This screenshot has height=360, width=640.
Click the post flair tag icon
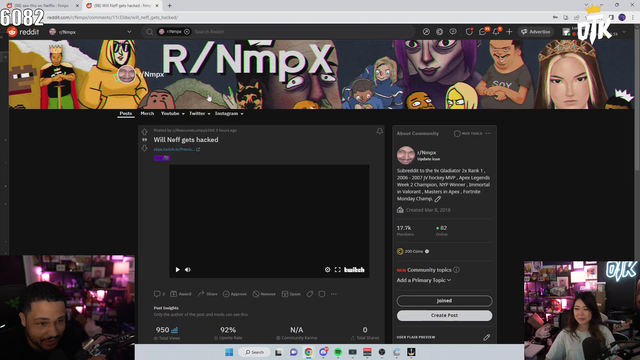click(x=310, y=294)
